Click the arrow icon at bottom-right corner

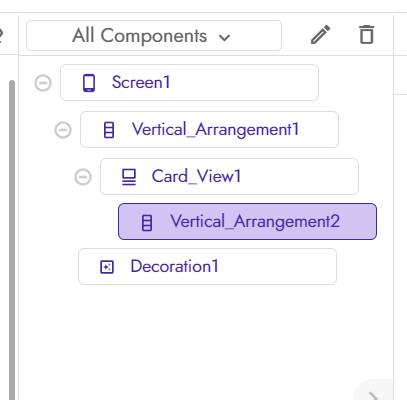(x=374, y=396)
